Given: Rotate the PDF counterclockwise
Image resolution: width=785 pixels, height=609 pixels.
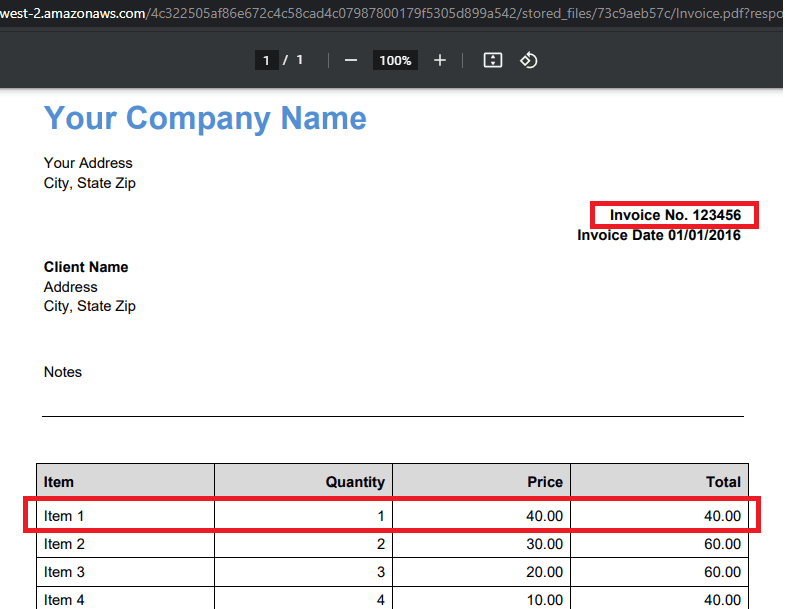Looking at the screenshot, I should click(x=529, y=61).
